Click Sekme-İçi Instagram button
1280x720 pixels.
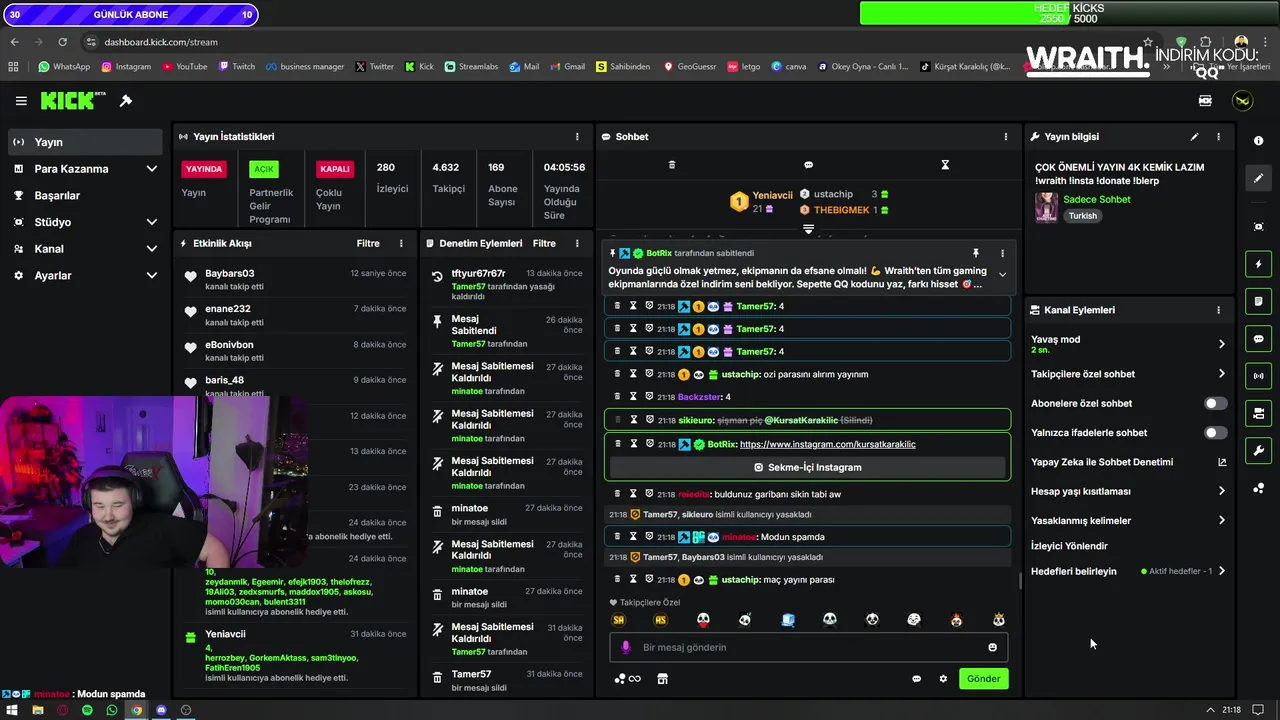[807, 467]
